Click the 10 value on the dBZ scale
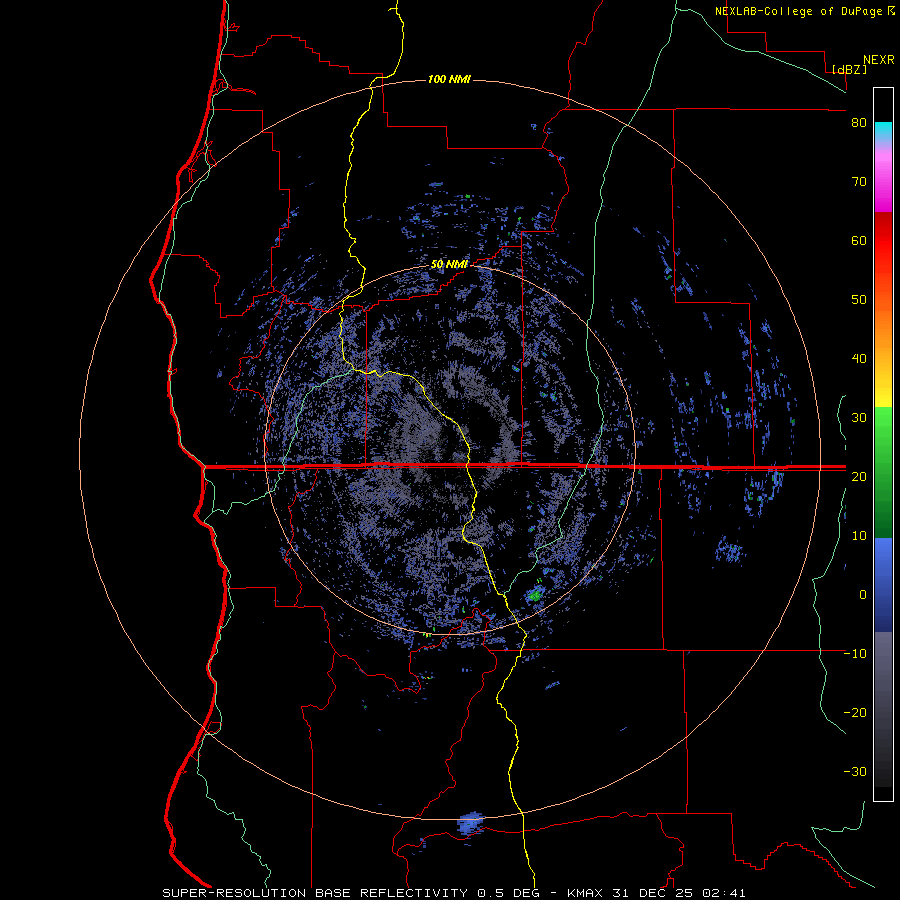The height and width of the screenshot is (900, 900). click(859, 536)
